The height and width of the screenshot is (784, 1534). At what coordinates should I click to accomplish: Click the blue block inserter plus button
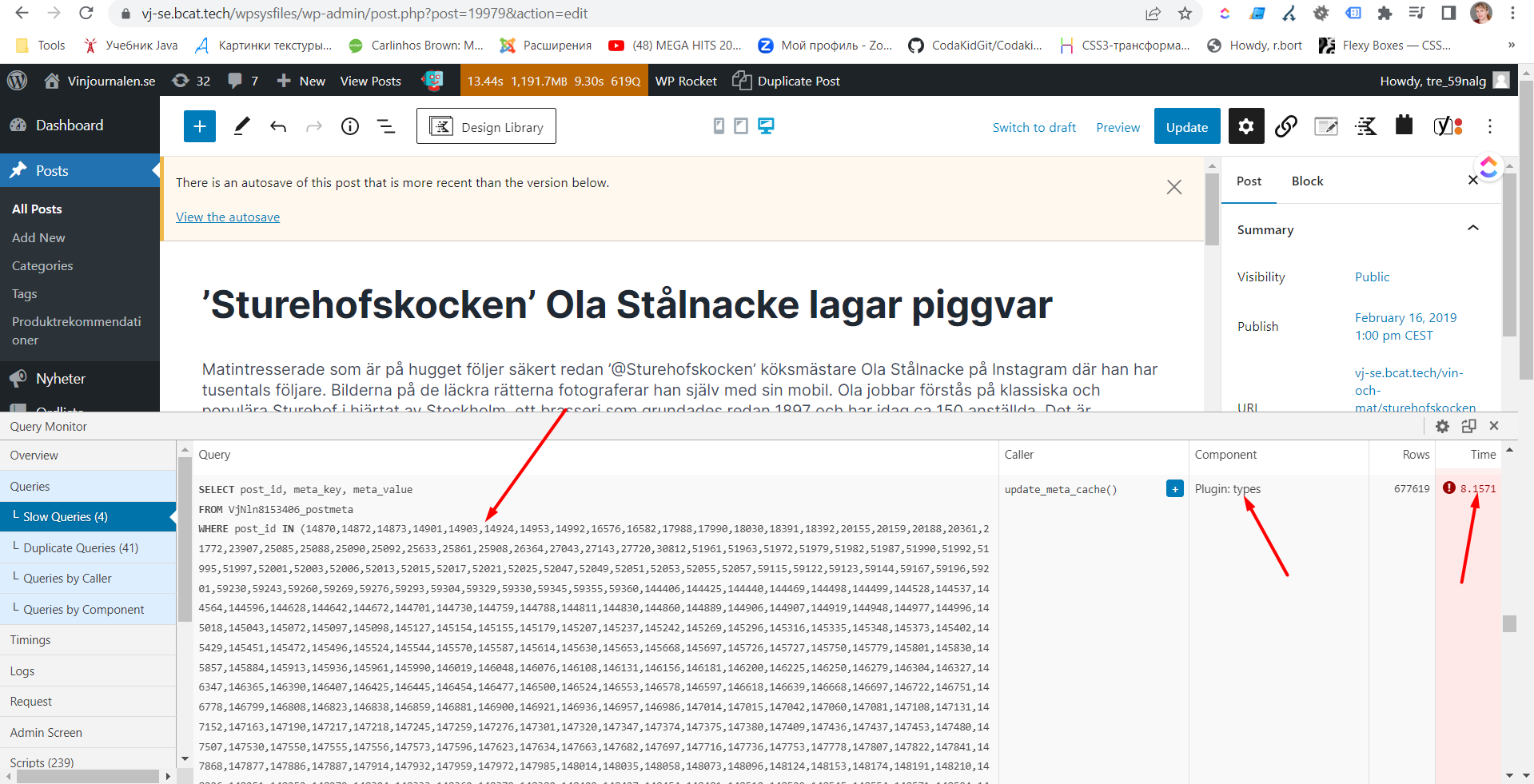coord(199,126)
